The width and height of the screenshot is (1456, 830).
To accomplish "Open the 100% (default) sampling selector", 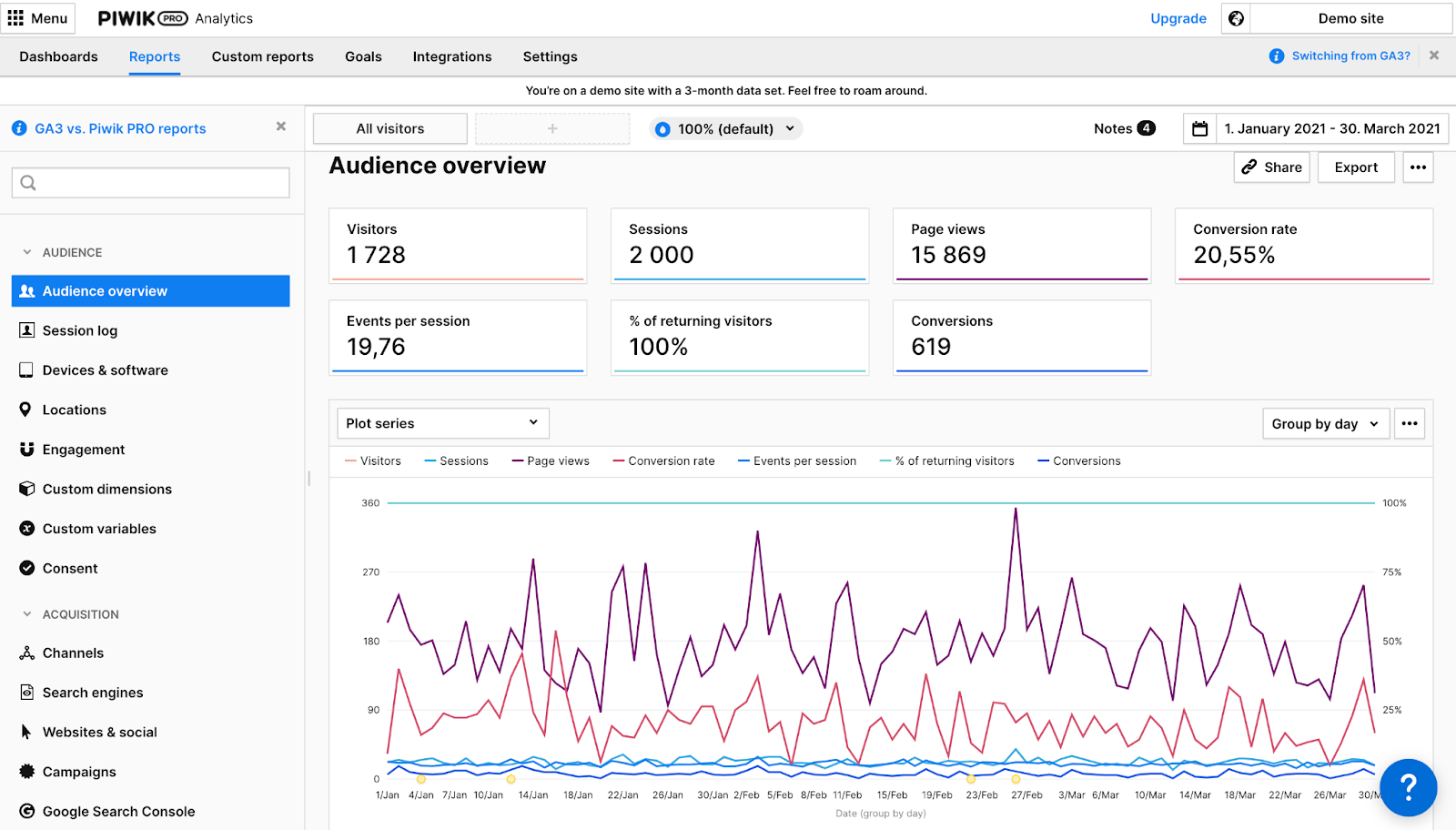I will pyautogui.click(x=726, y=128).
